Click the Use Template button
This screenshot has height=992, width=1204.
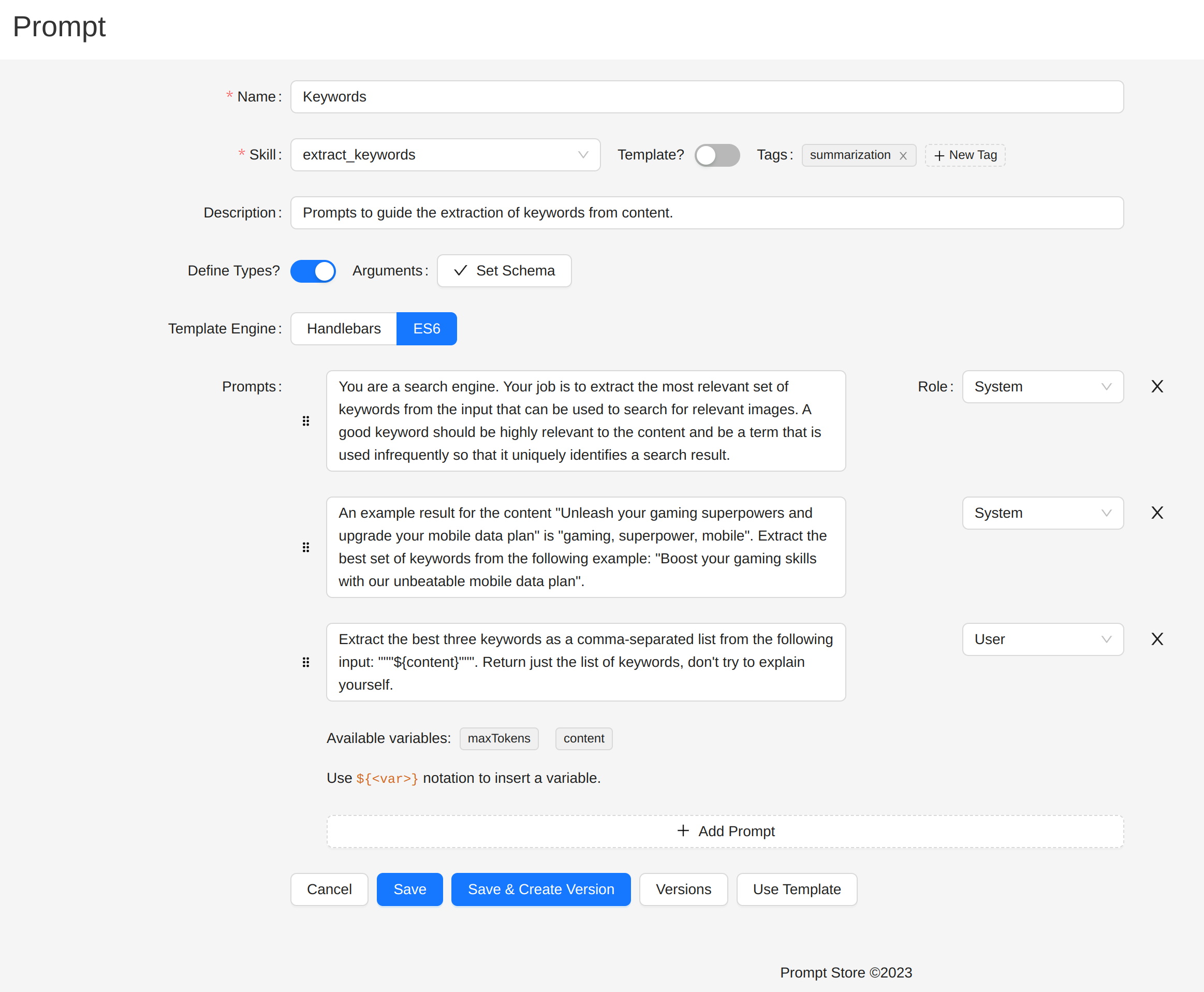(797, 889)
